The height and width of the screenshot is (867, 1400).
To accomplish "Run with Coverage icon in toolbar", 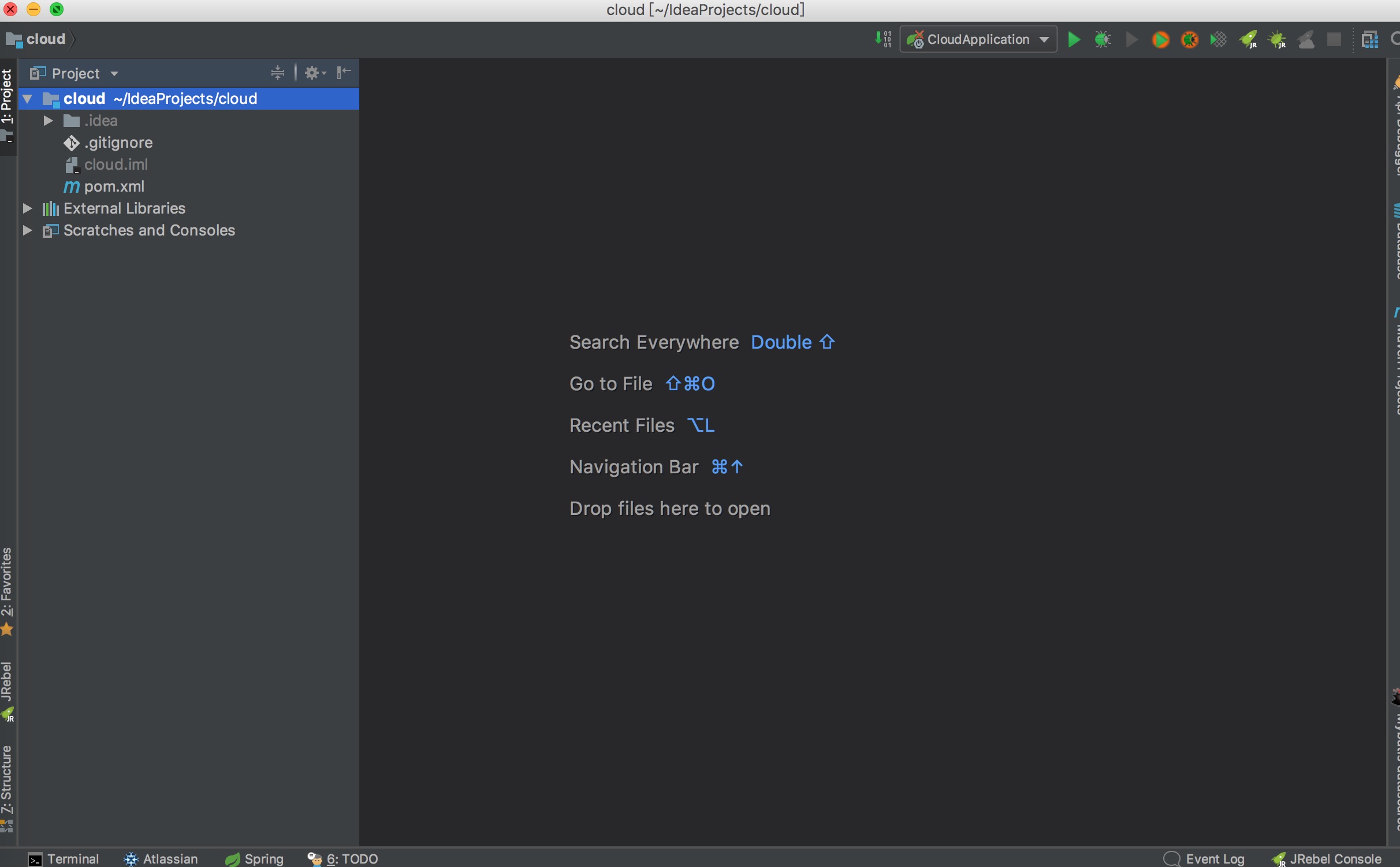I will pos(1219,39).
